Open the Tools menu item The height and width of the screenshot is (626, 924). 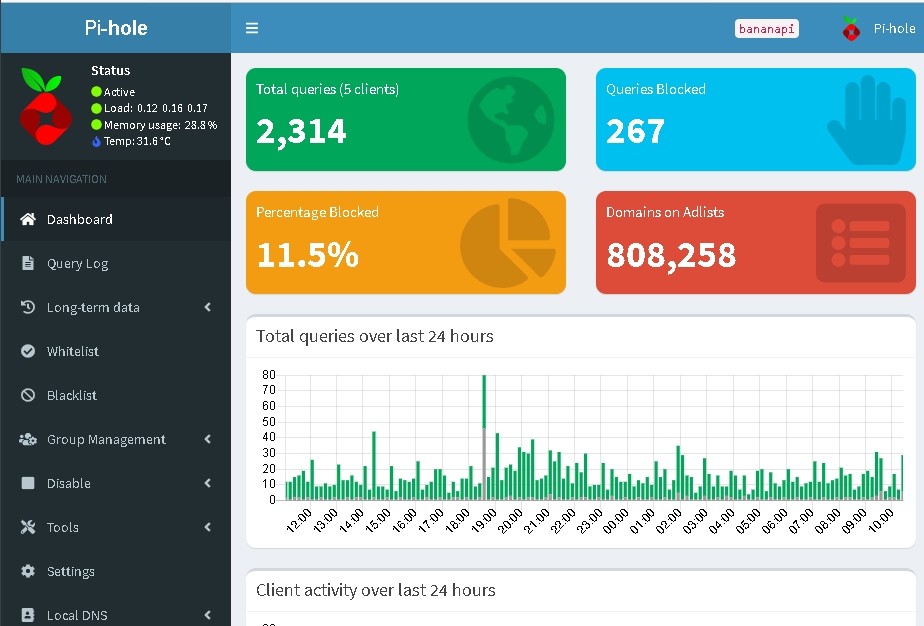pyautogui.click(x=116, y=527)
